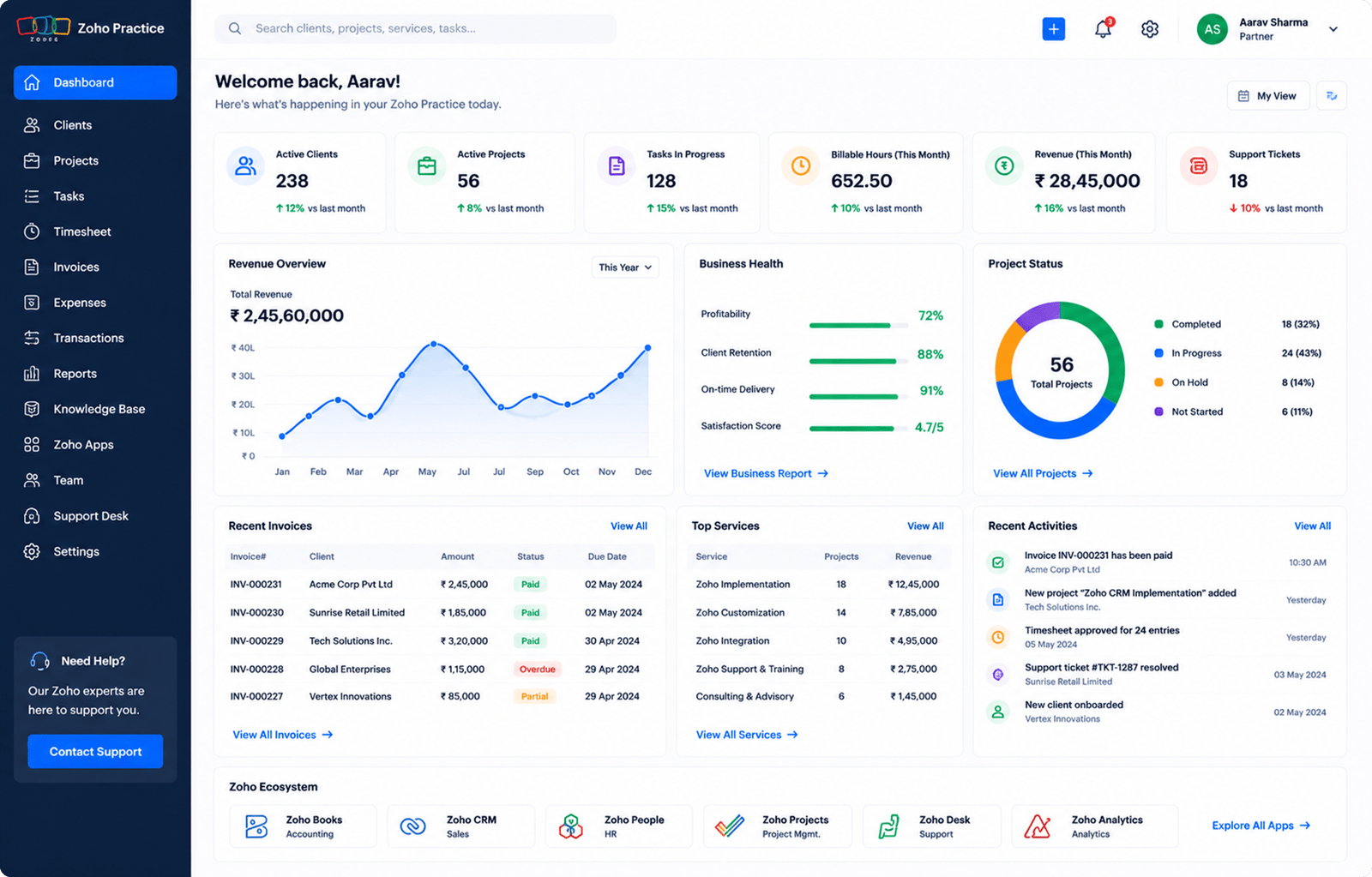This screenshot has width=1372, height=877.
Task: Click the Active Clients card icon
Action: pos(246,166)
